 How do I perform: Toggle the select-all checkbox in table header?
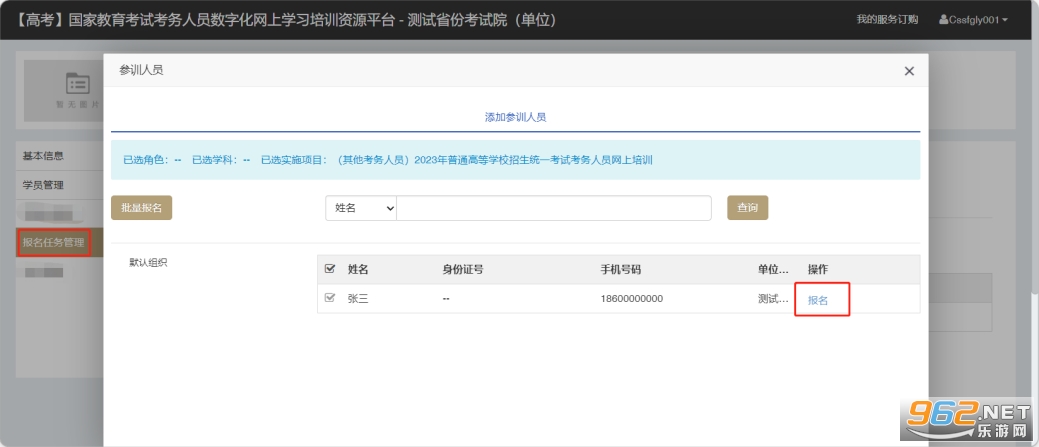tap(329, 269)
